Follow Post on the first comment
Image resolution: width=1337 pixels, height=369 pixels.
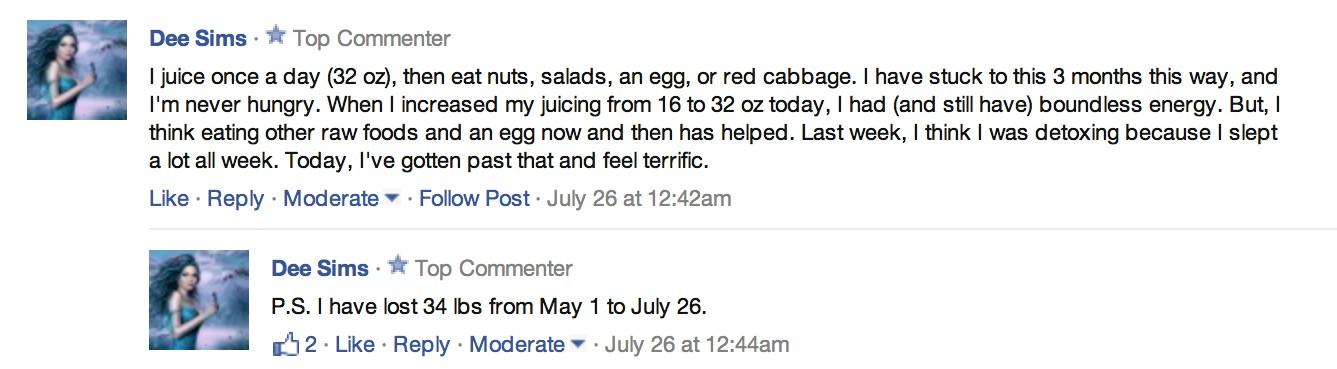(474, 199)
